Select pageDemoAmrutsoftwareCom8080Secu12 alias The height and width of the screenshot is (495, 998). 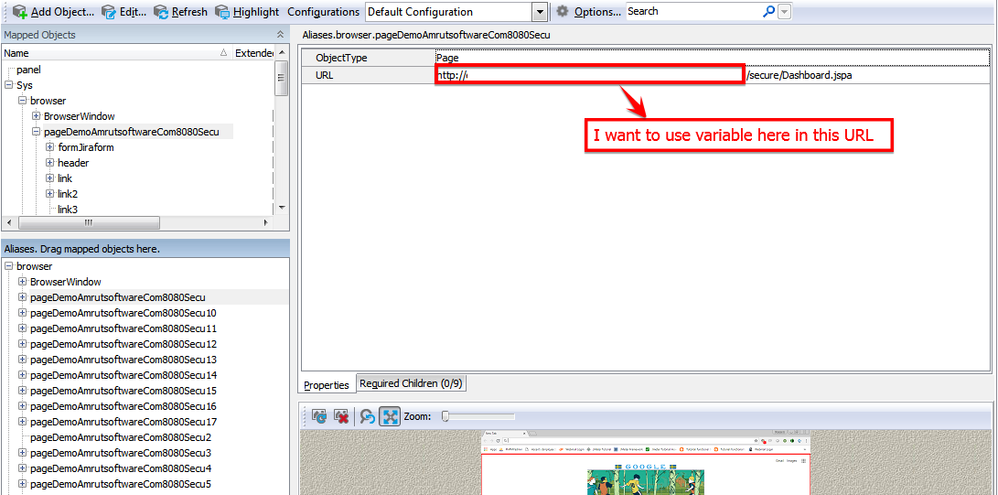coord(123,344)
